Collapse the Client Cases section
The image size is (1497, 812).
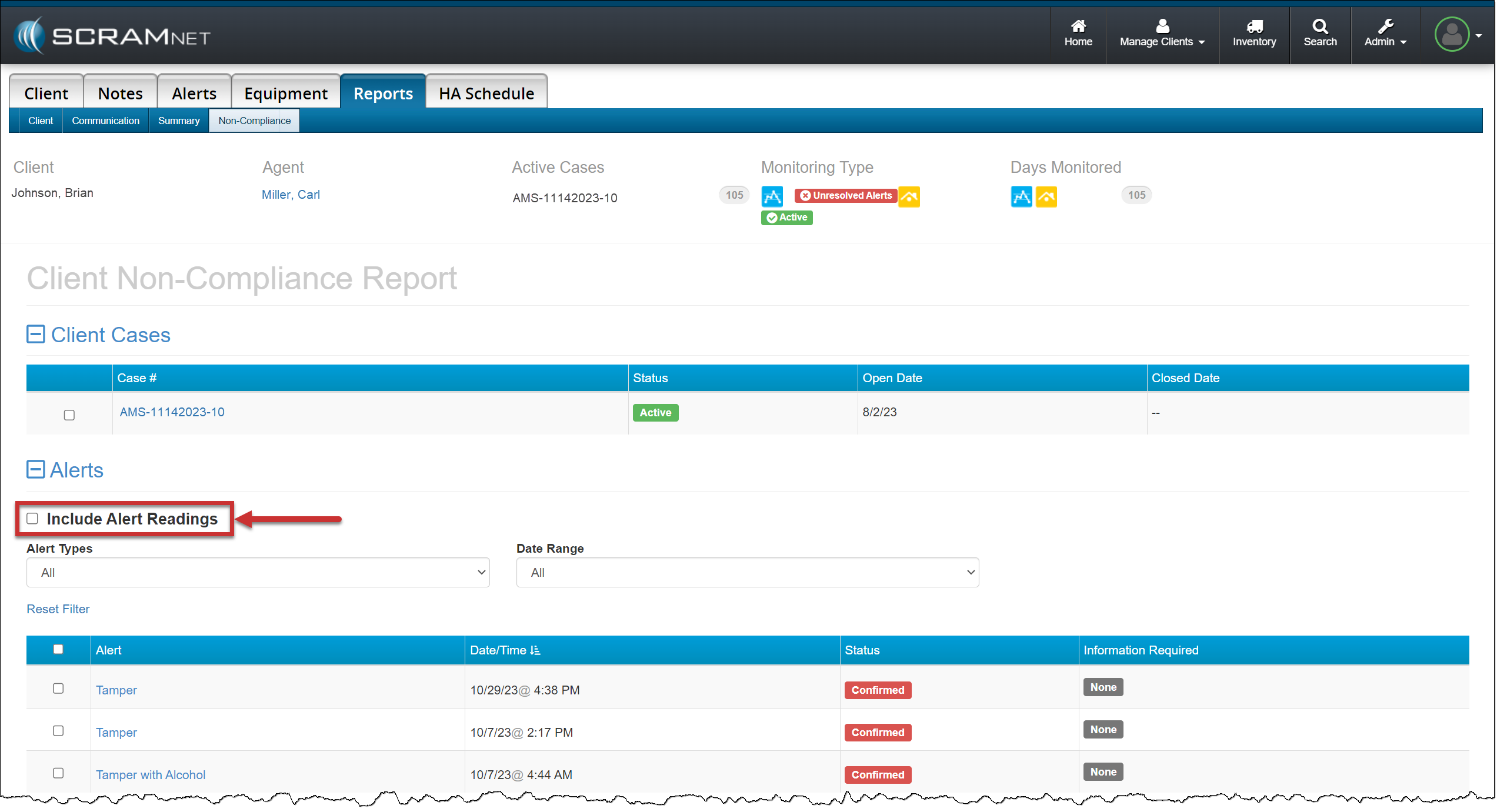click(36, 335)
